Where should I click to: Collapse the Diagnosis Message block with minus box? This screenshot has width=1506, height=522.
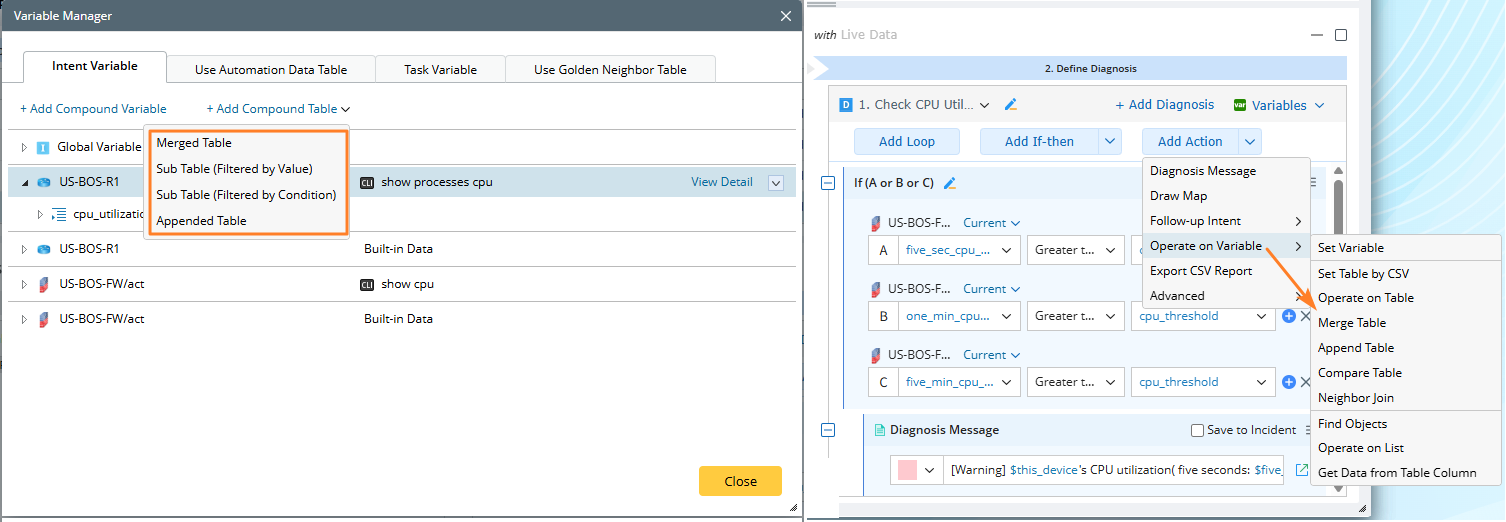[x=828, y=430]
